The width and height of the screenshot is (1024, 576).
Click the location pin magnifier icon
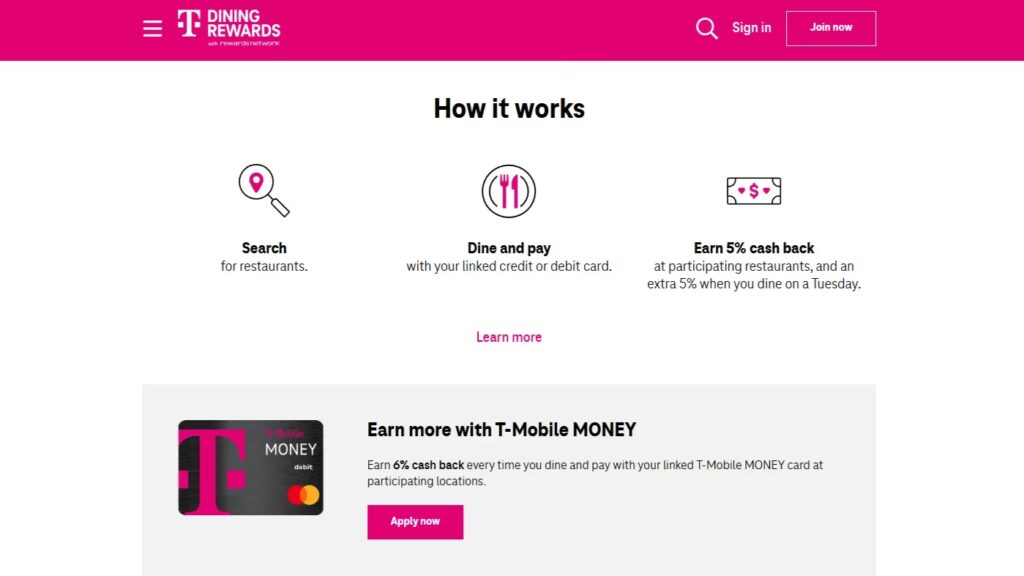click(263, 190)
